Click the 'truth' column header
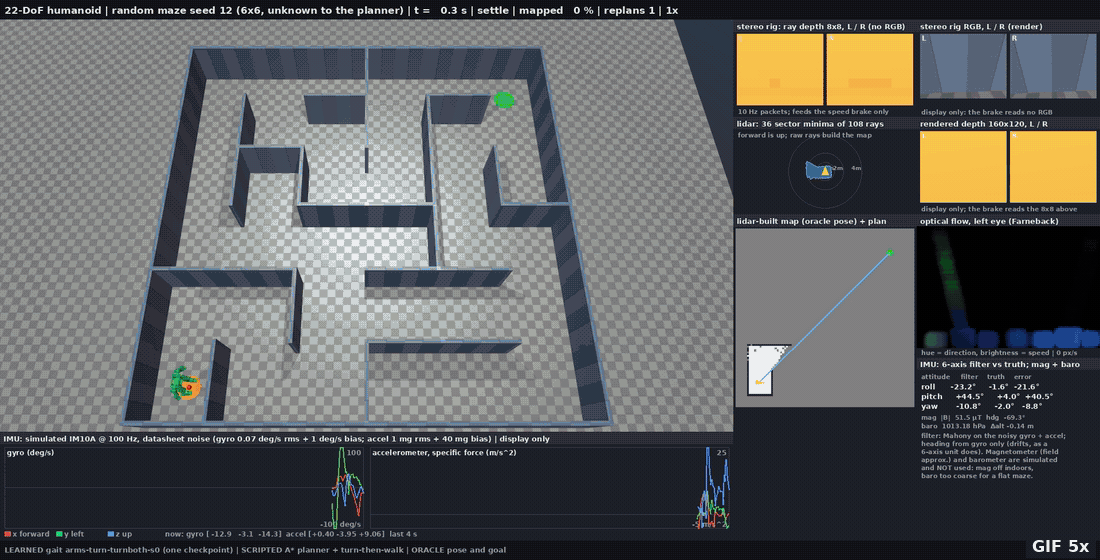This screenshot has height=560, width=1100. click(x=995, y=377)
